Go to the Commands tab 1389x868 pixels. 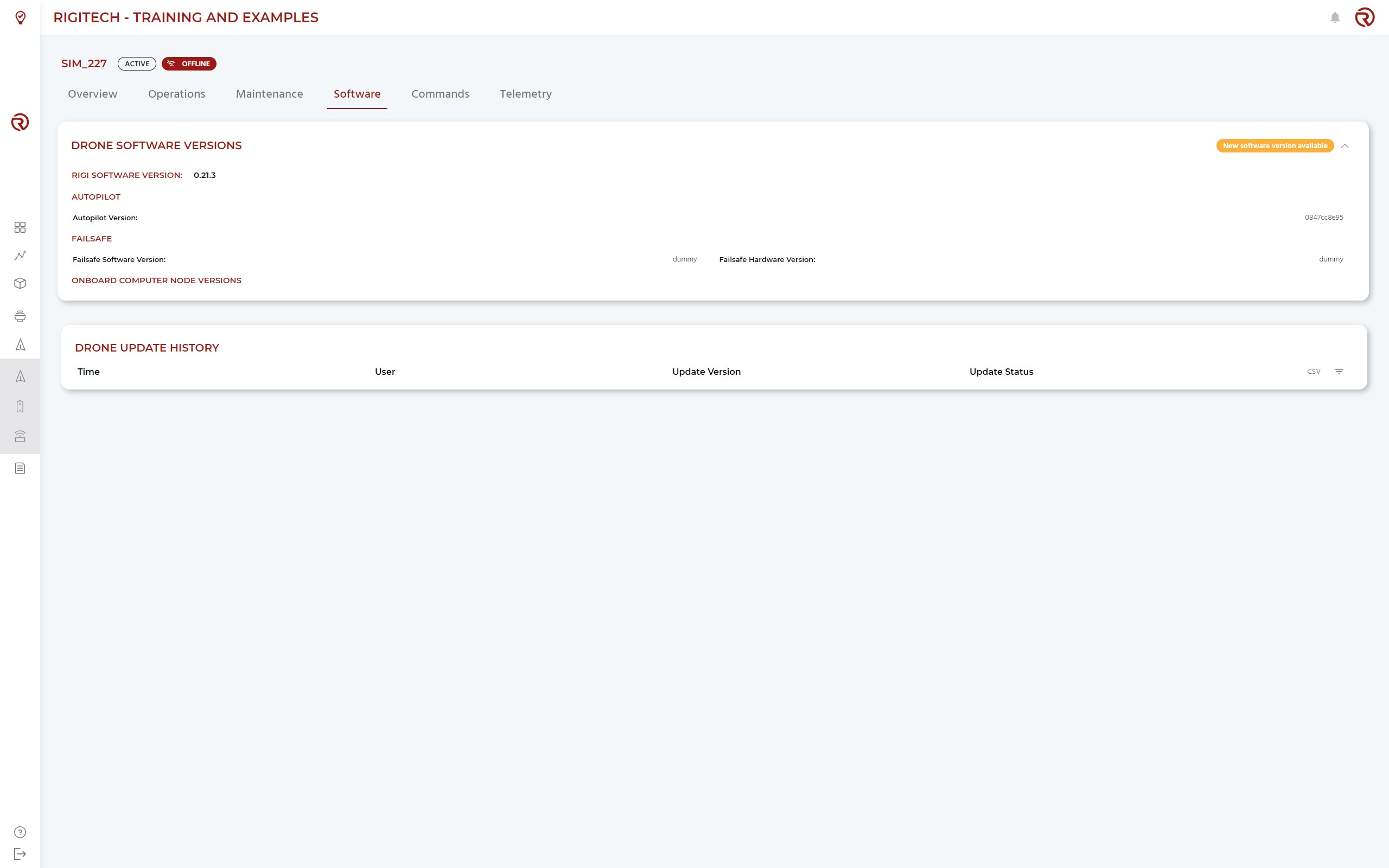tap(440, 93)
